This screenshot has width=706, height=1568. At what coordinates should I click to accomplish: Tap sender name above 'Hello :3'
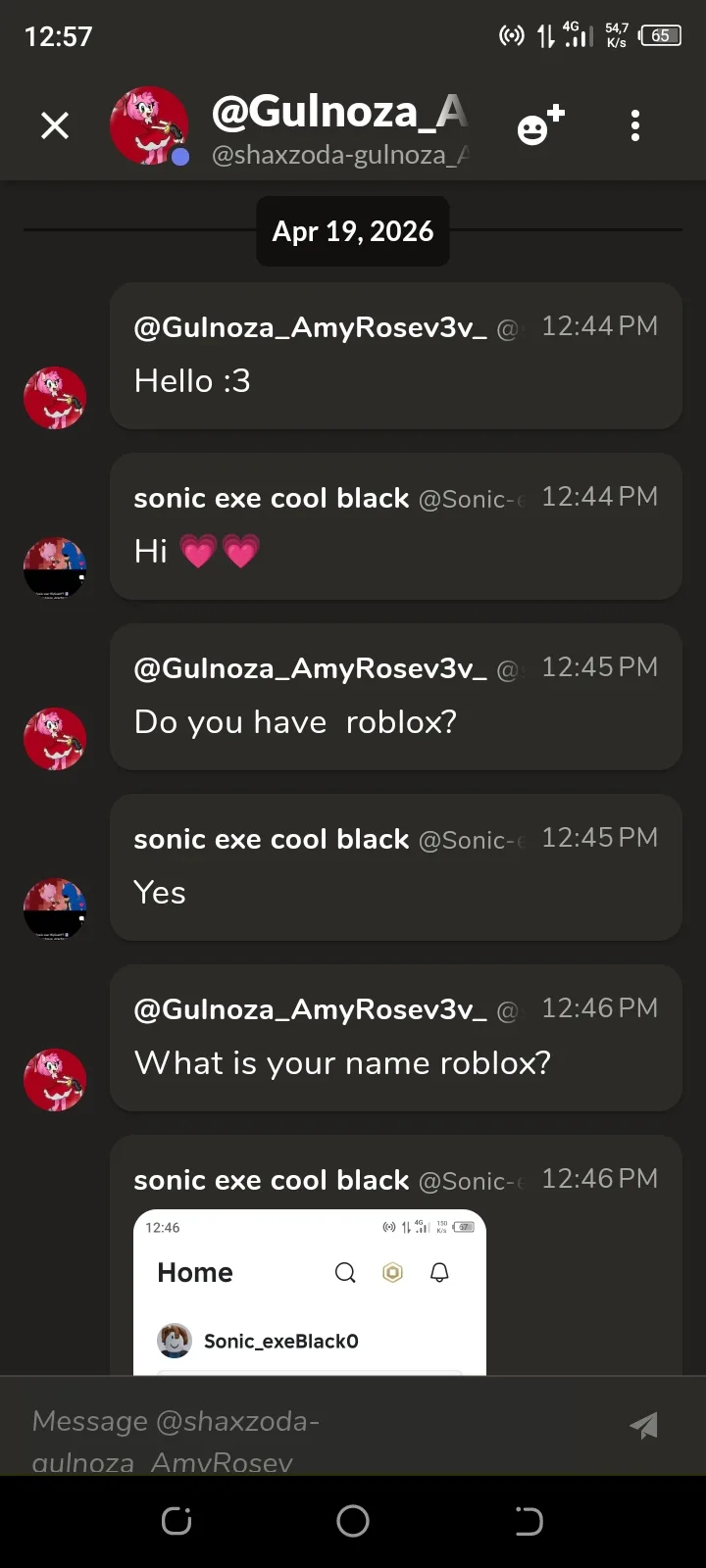310,327
